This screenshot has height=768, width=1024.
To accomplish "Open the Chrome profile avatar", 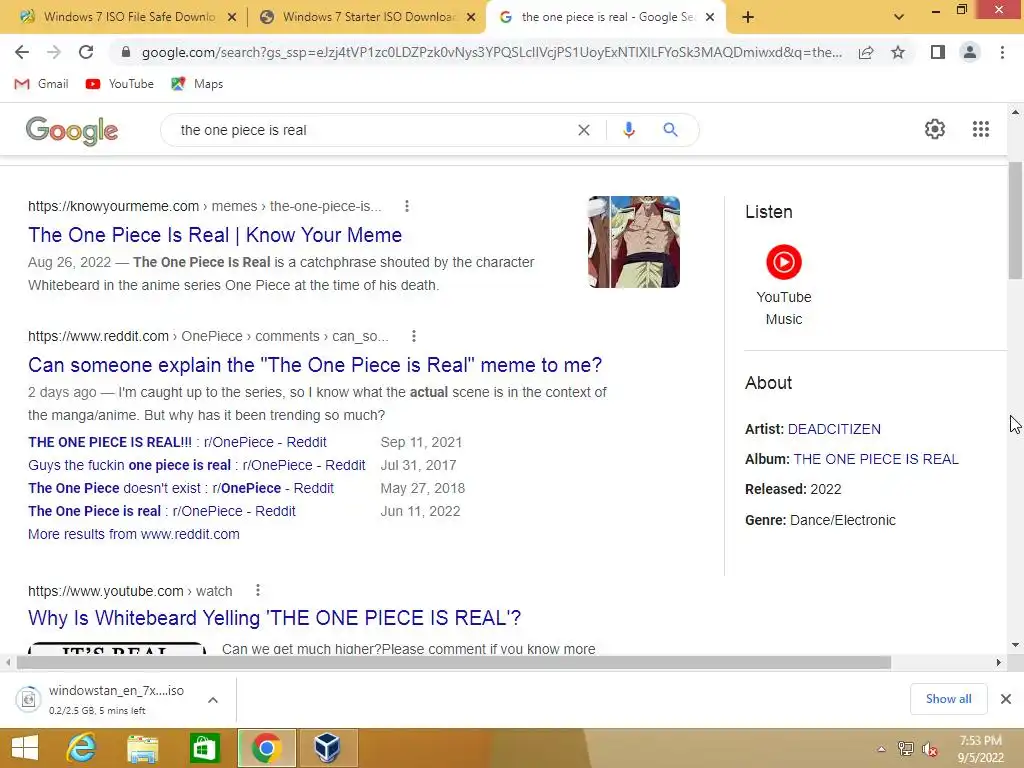I will tap(970, 52).
